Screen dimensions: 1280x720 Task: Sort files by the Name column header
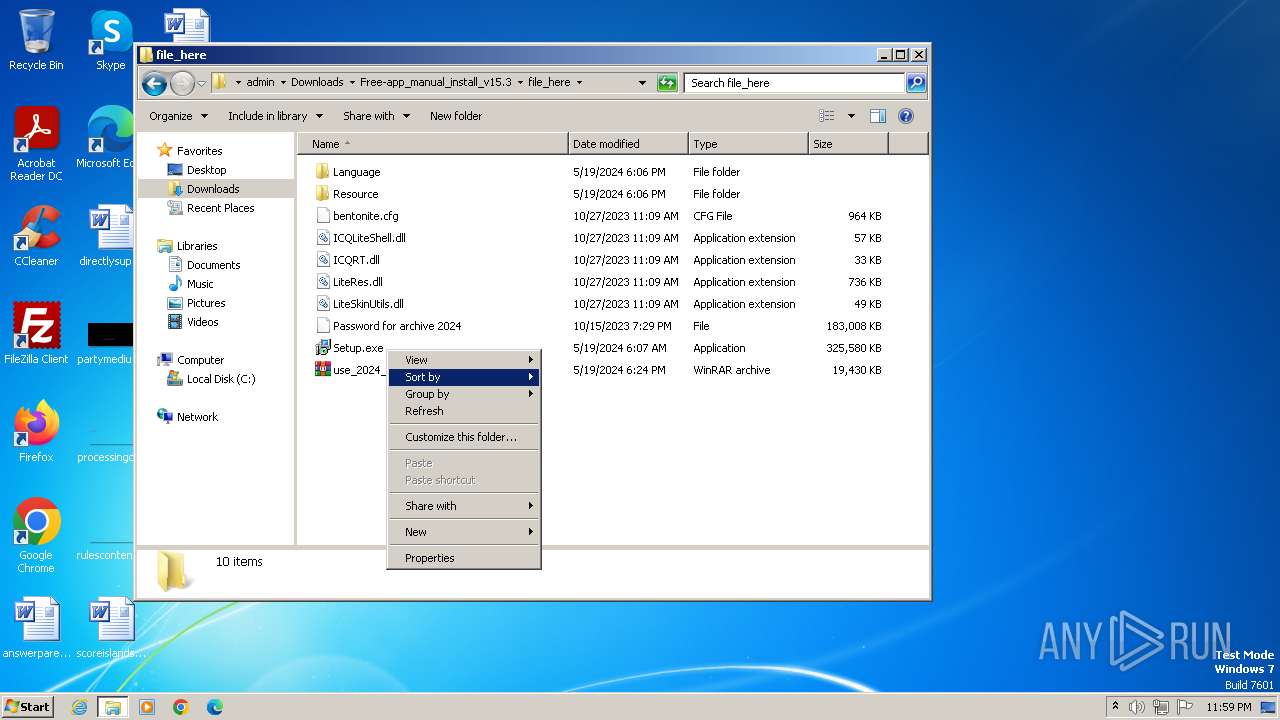pyautogui.click(x=433, y=144)
